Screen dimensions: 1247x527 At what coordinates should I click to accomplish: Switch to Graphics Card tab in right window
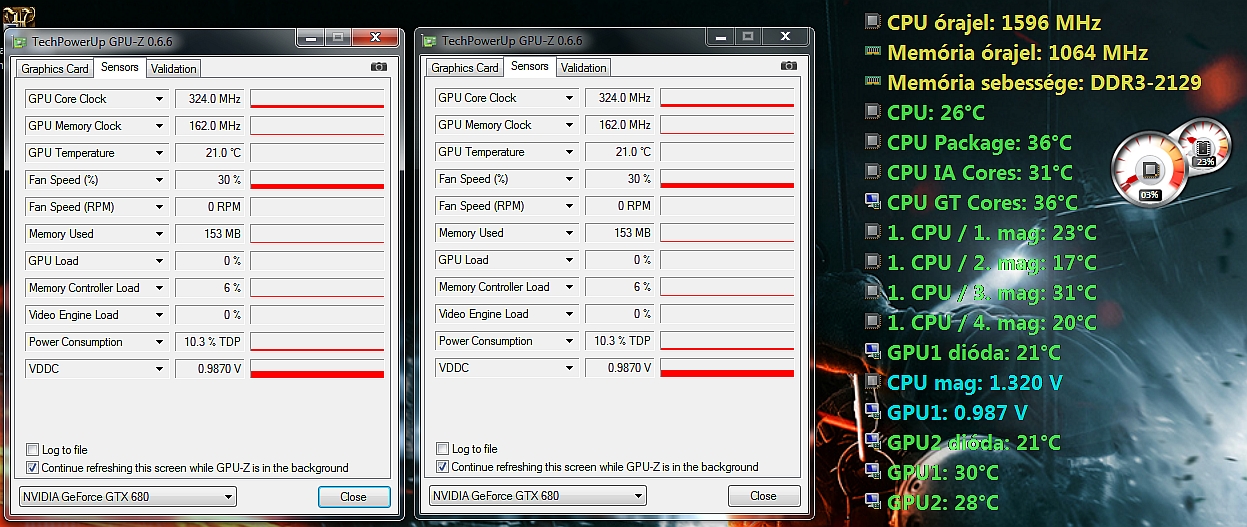(x=465, y=68)
